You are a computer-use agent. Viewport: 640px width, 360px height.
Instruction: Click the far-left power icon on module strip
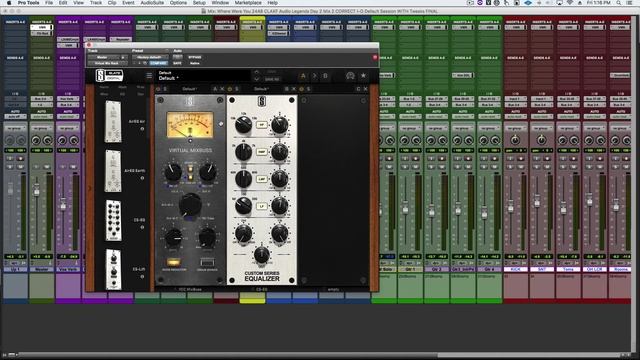click(x=158, y=89)
